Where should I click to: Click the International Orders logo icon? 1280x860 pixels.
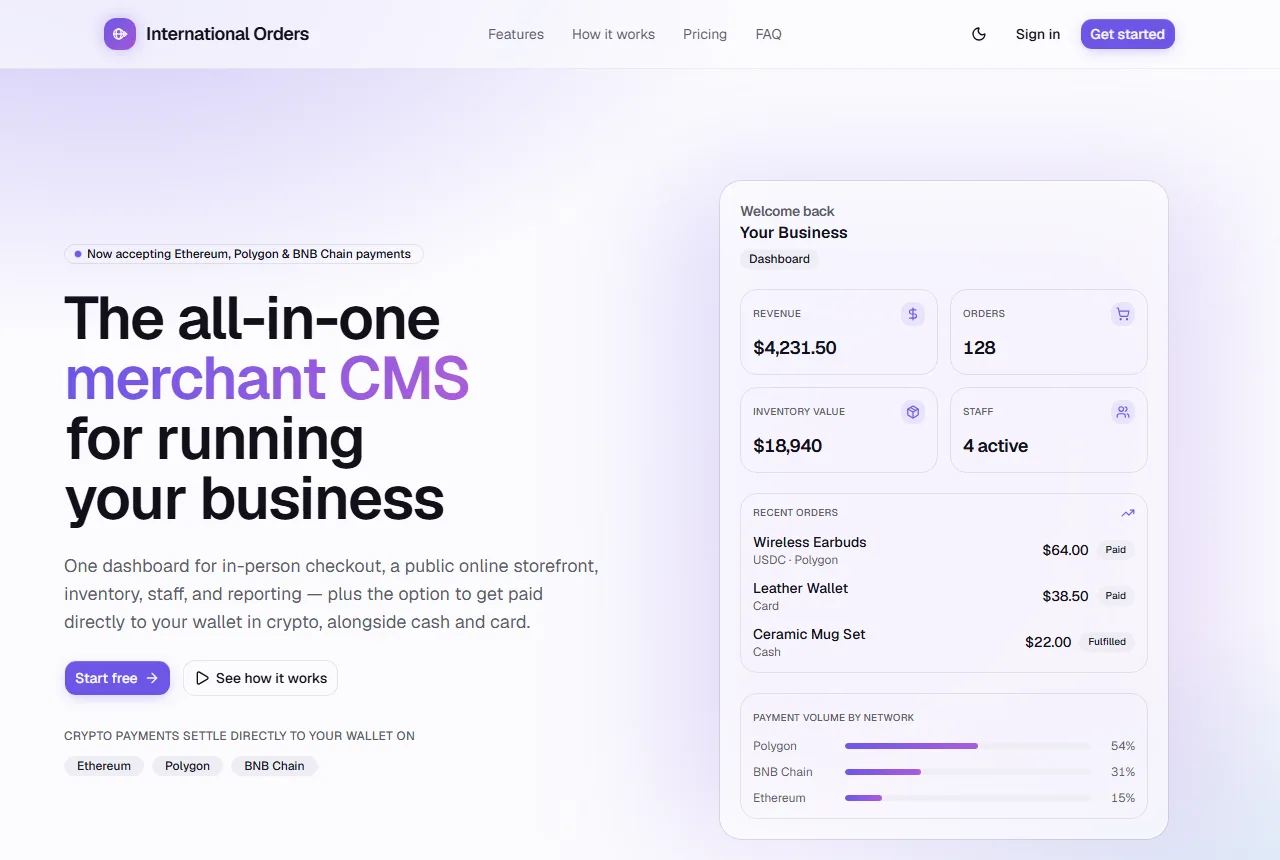tap(120, 34)
